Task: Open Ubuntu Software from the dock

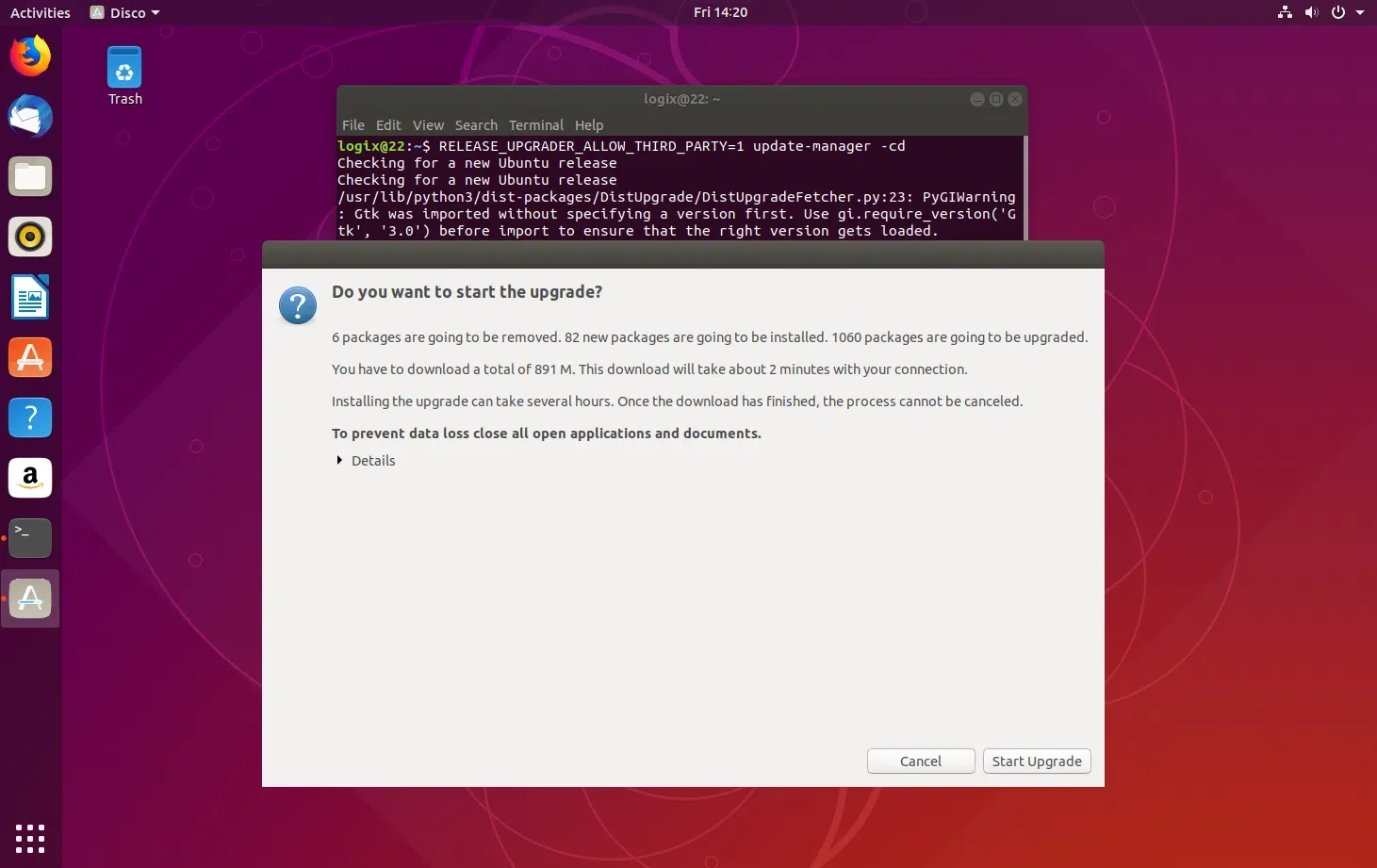Action: coord(30,357)
